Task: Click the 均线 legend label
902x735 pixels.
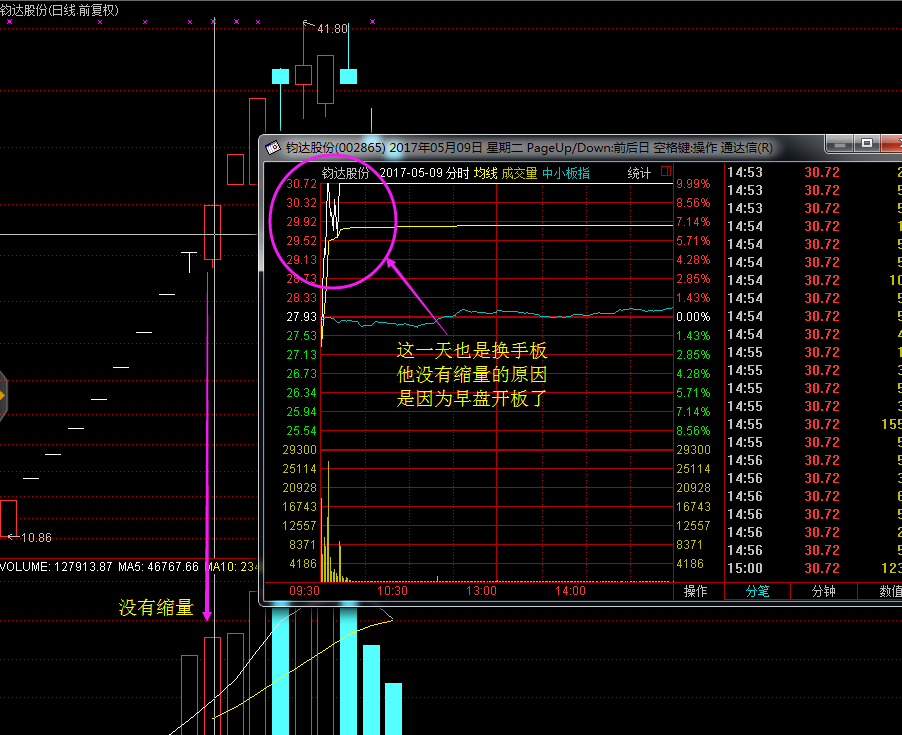Action: 486,173
